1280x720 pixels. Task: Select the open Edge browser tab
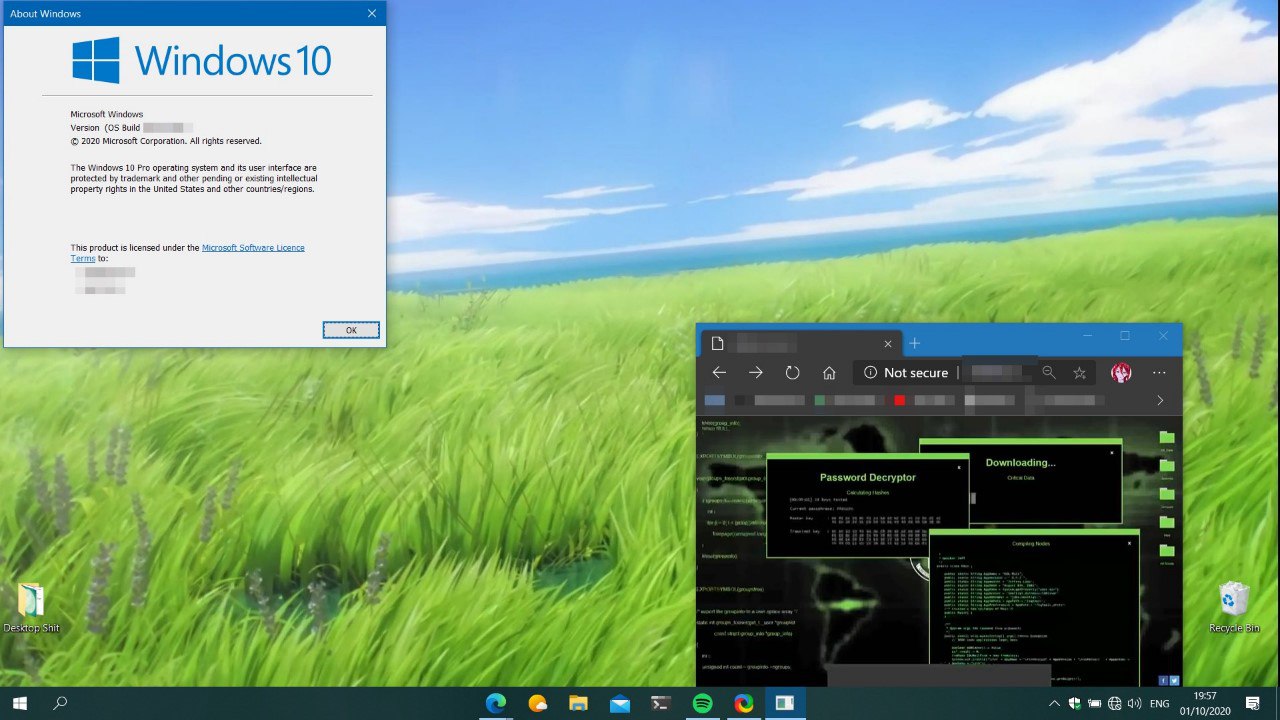[801, 343]
